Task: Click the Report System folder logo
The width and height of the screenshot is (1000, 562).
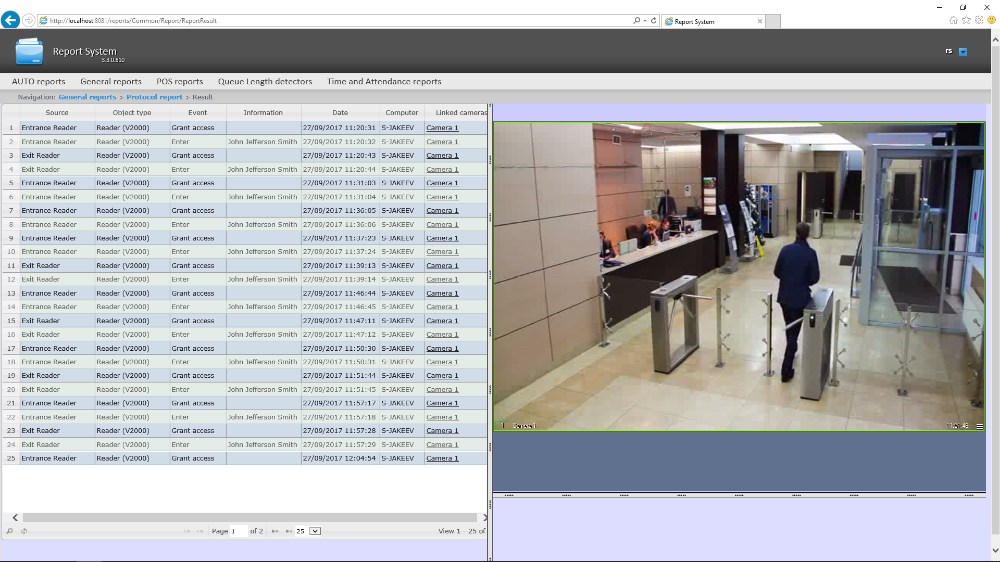Action: click(x=30, y=51)
